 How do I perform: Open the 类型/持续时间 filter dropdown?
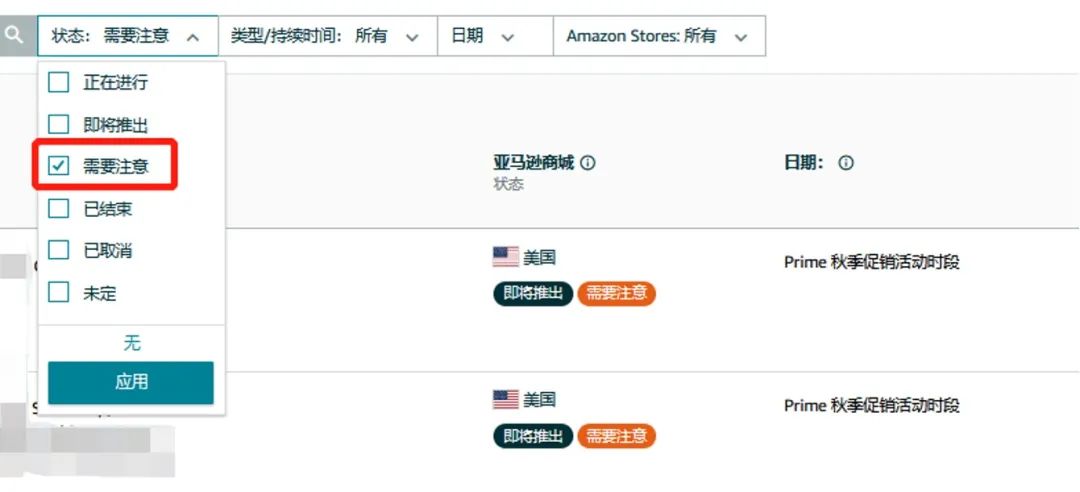[326, 36]
